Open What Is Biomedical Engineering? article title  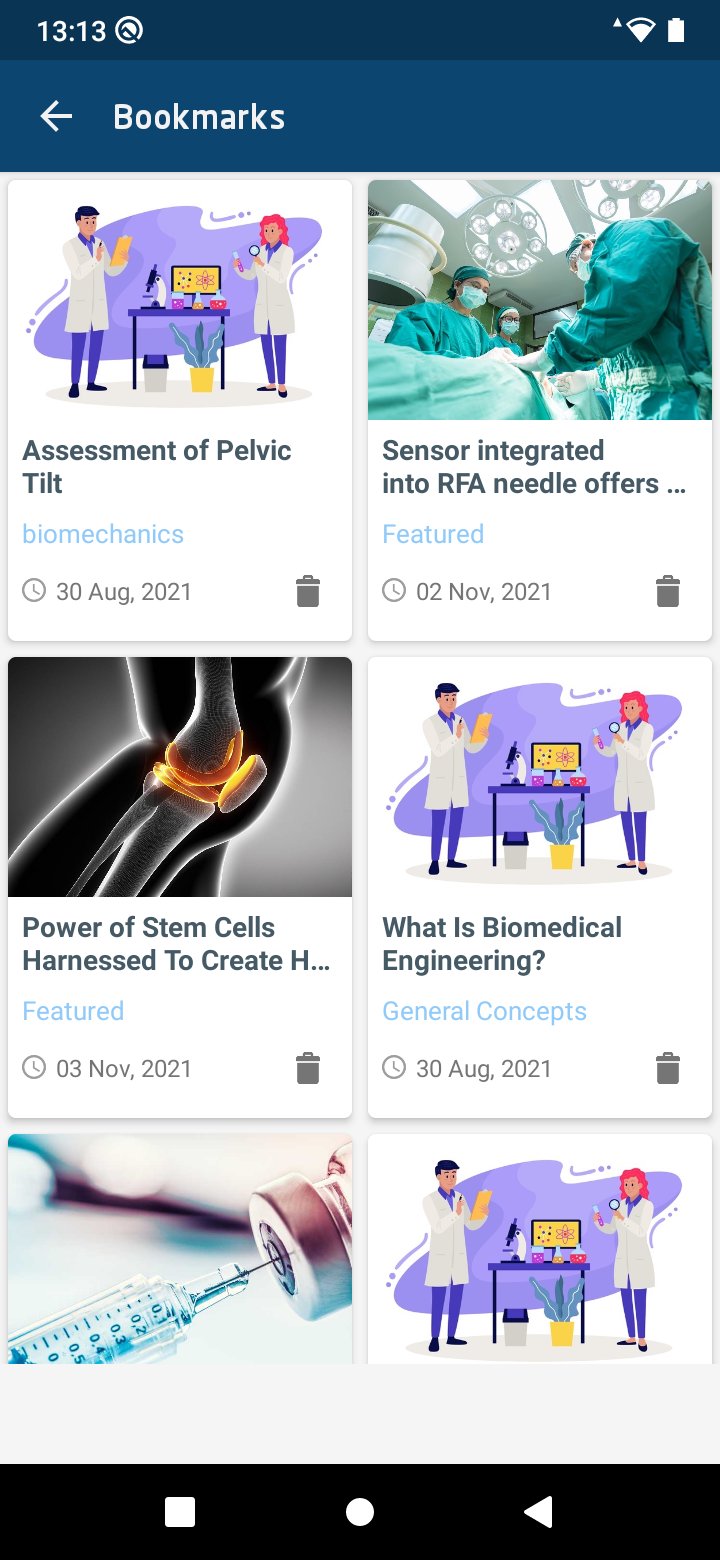502,943
